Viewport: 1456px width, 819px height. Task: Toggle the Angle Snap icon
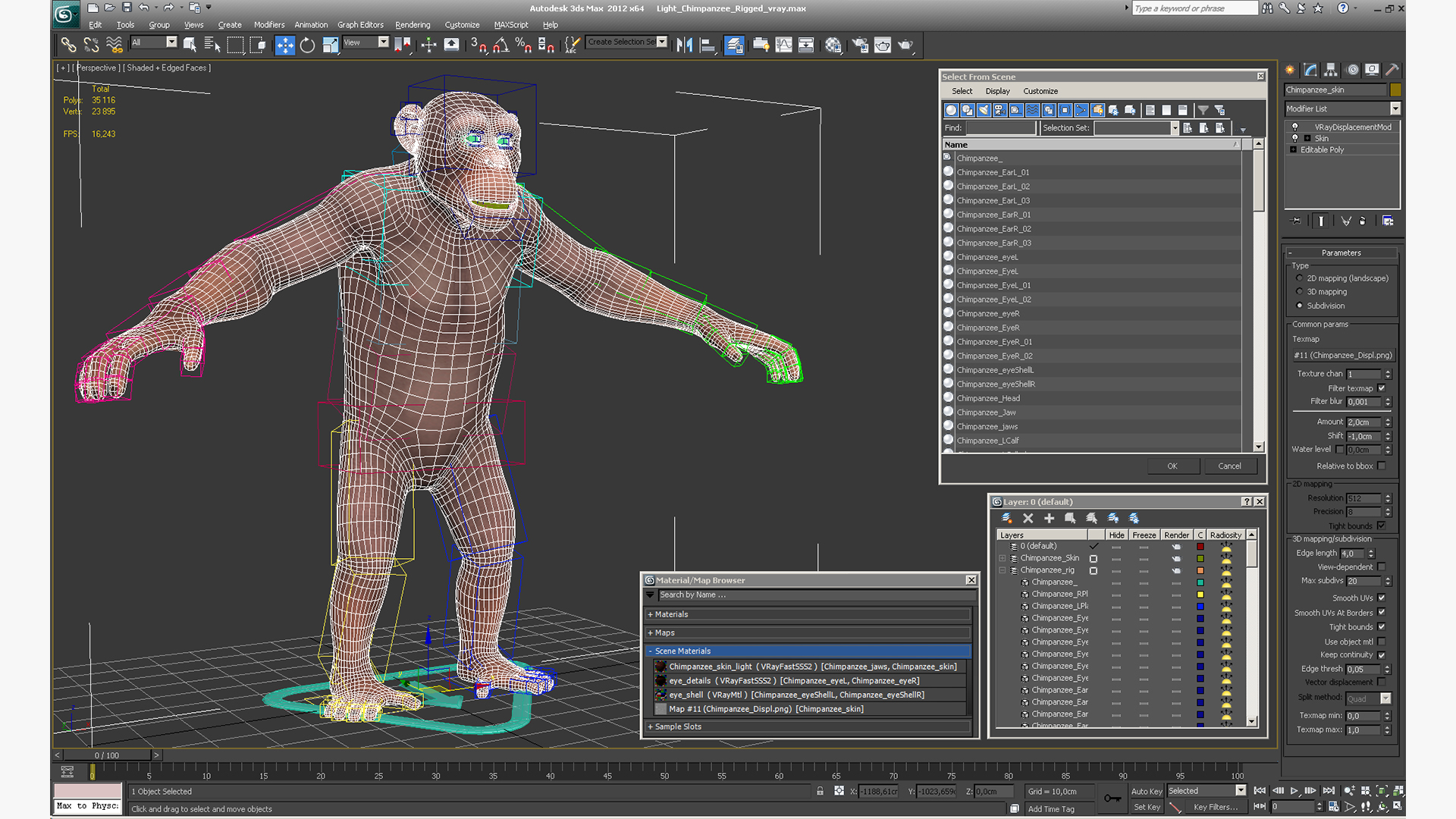(x=500, y=45)
